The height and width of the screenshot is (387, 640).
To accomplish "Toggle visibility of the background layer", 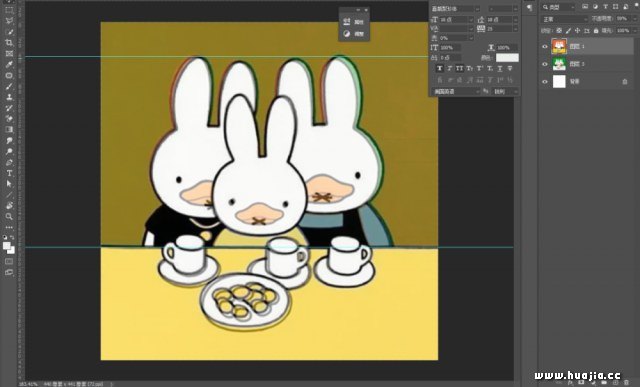I will click(x=544, y=82).
